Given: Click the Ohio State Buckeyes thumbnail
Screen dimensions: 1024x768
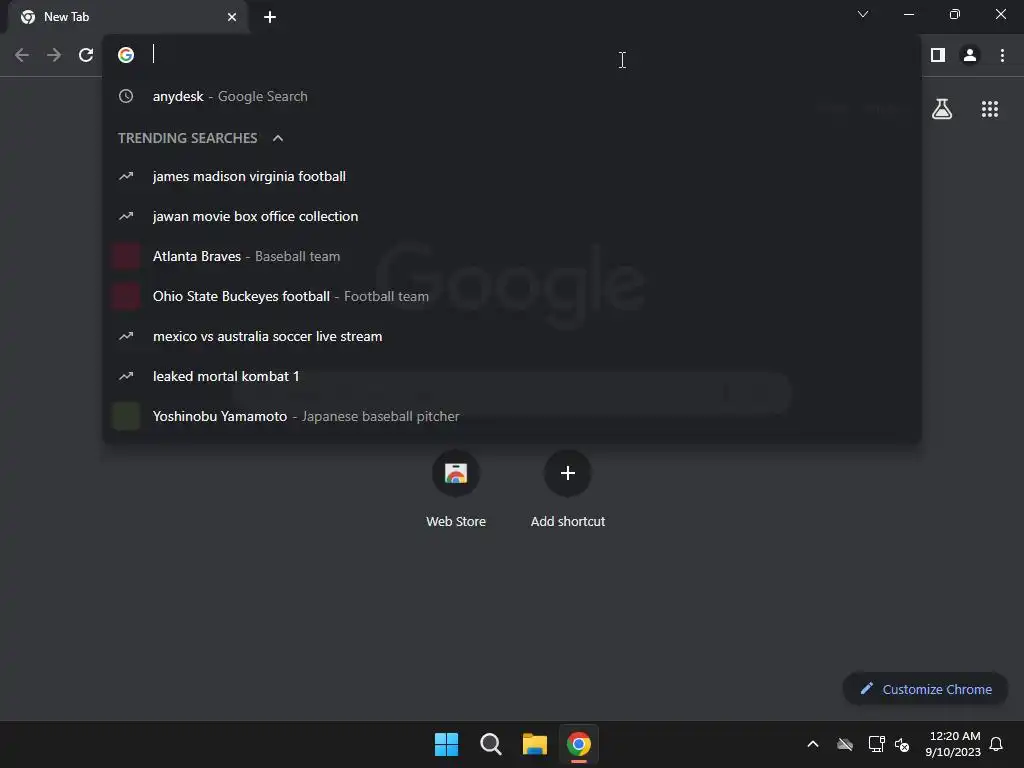Looking at the screenshot, I should coord(126,296).
